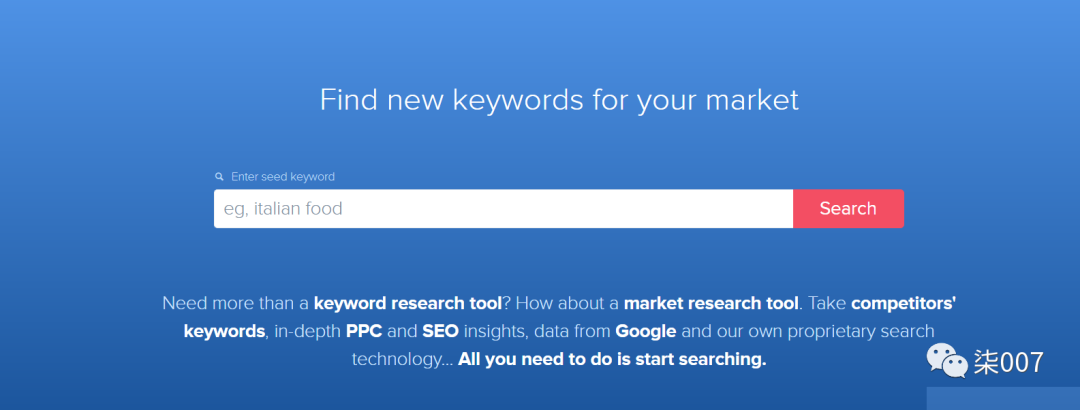Click the bold "Google" word

pyautogui.click(x=645, y=331)
